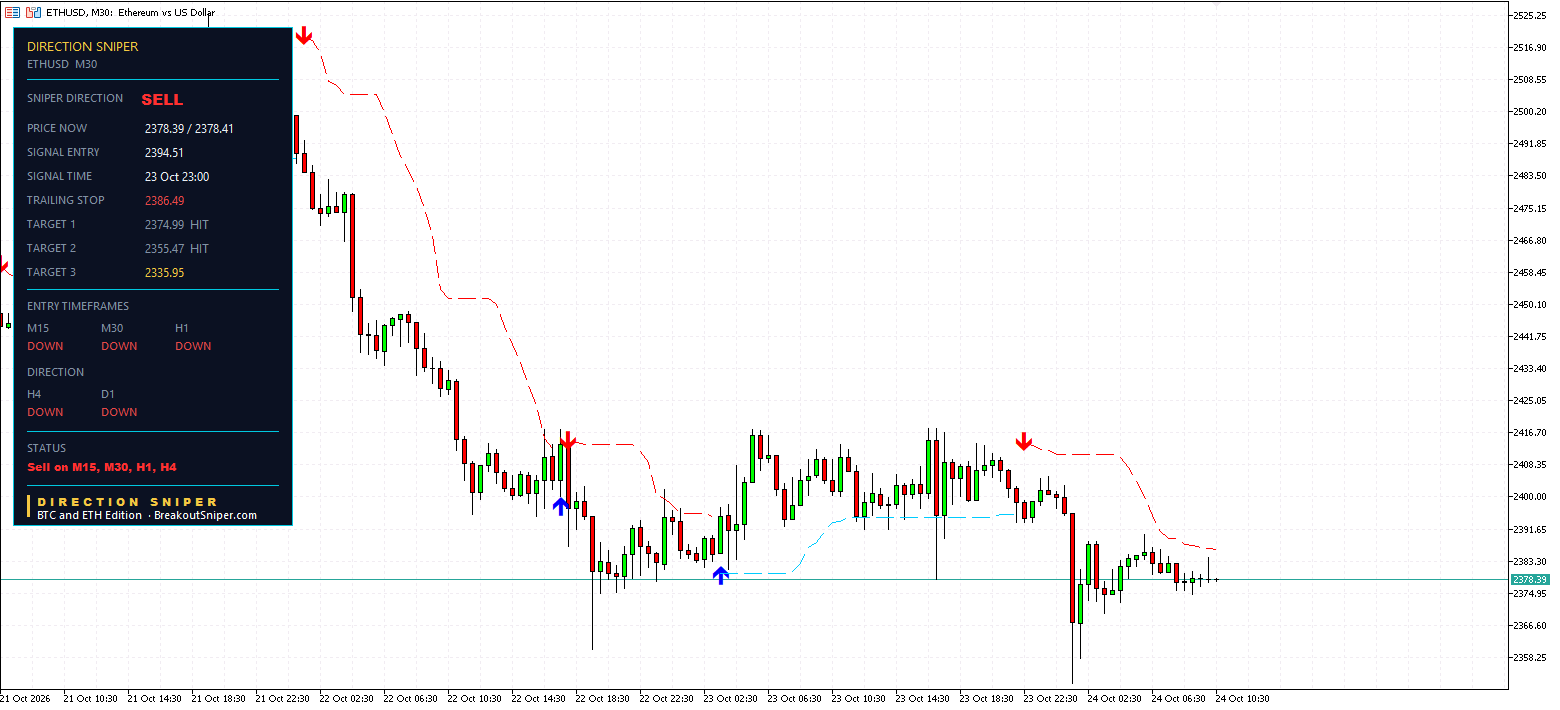
Task: Click the 23 Oct 14:30 time axis label
Action: [922, 699]
